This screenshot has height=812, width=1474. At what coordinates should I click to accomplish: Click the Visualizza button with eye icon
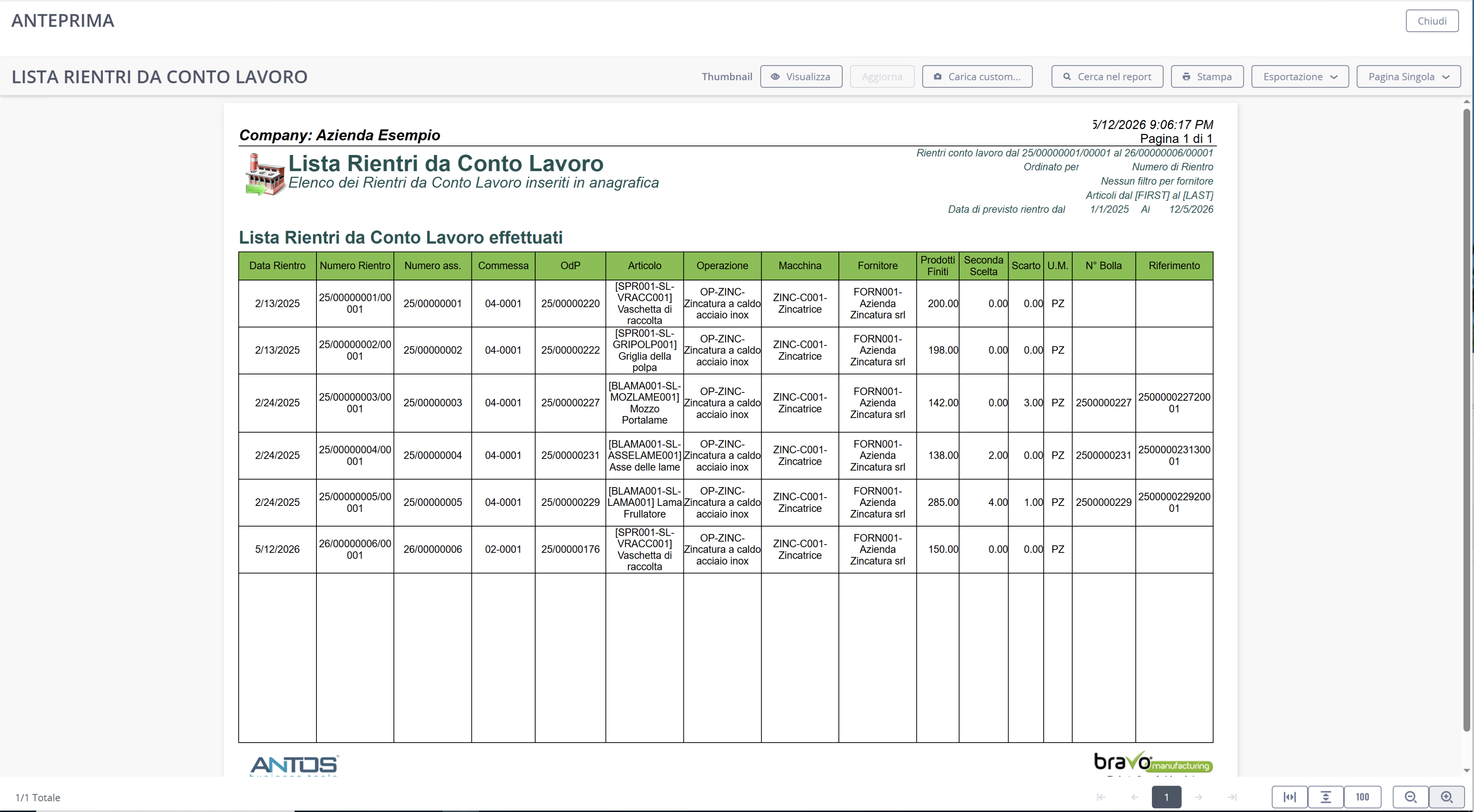(801, 77)
